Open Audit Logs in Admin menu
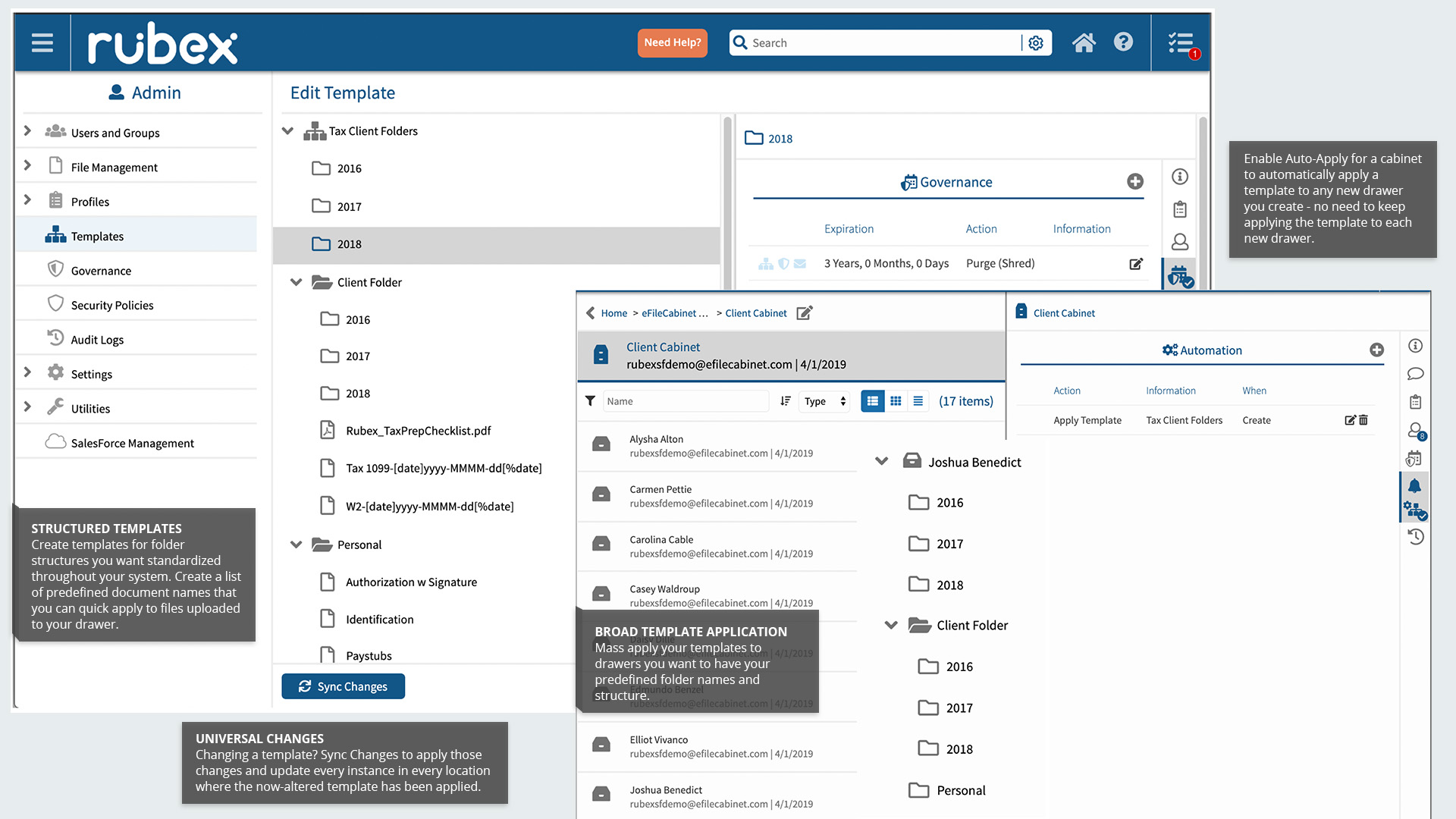The height and width of the screenshot is (819, 1456). tap(97, 340)
